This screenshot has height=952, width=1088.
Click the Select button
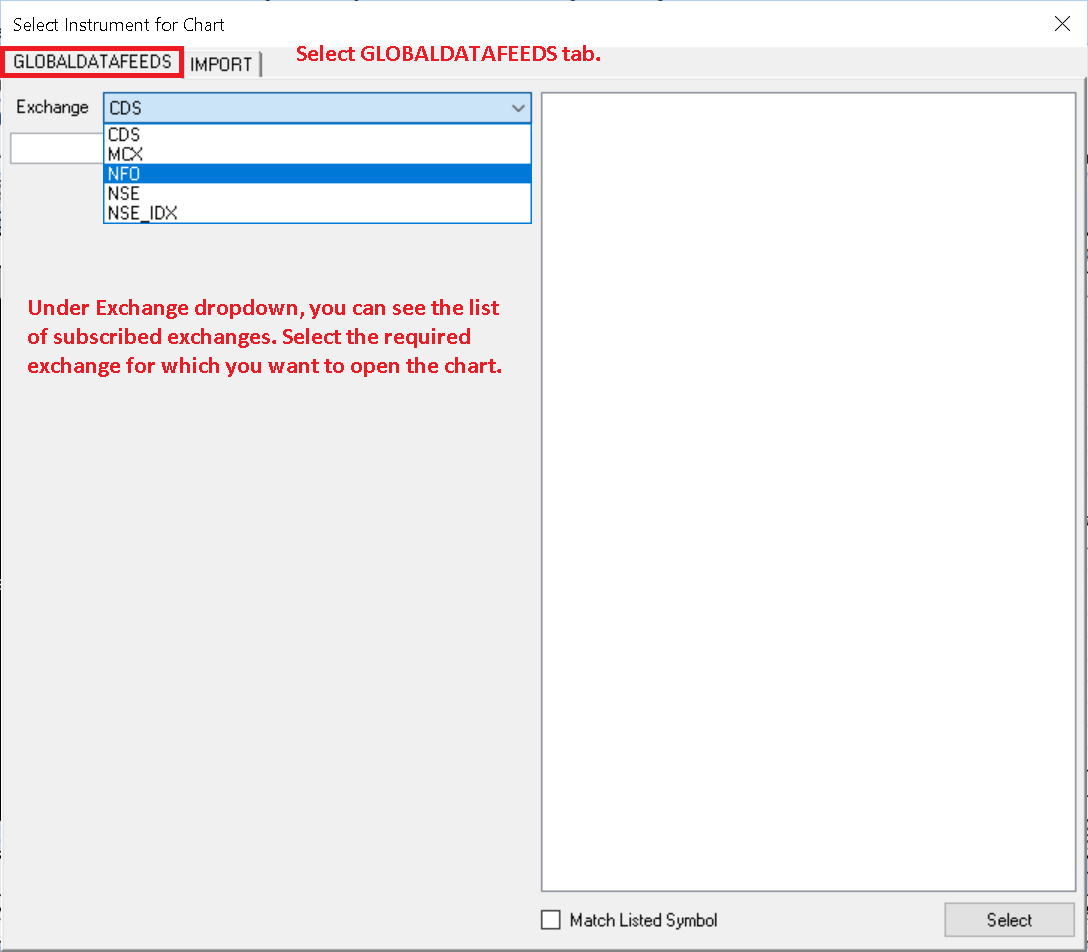1009,920
